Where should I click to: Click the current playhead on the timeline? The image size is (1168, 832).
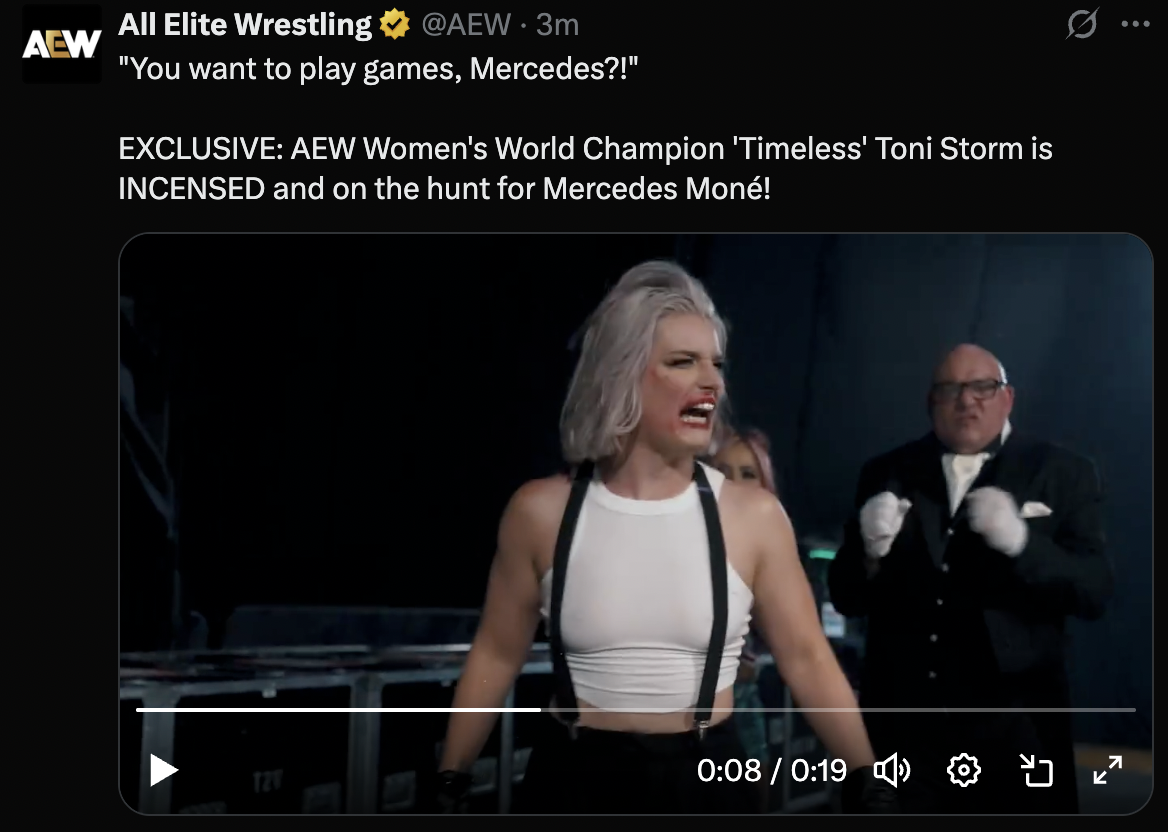point(541,710)
